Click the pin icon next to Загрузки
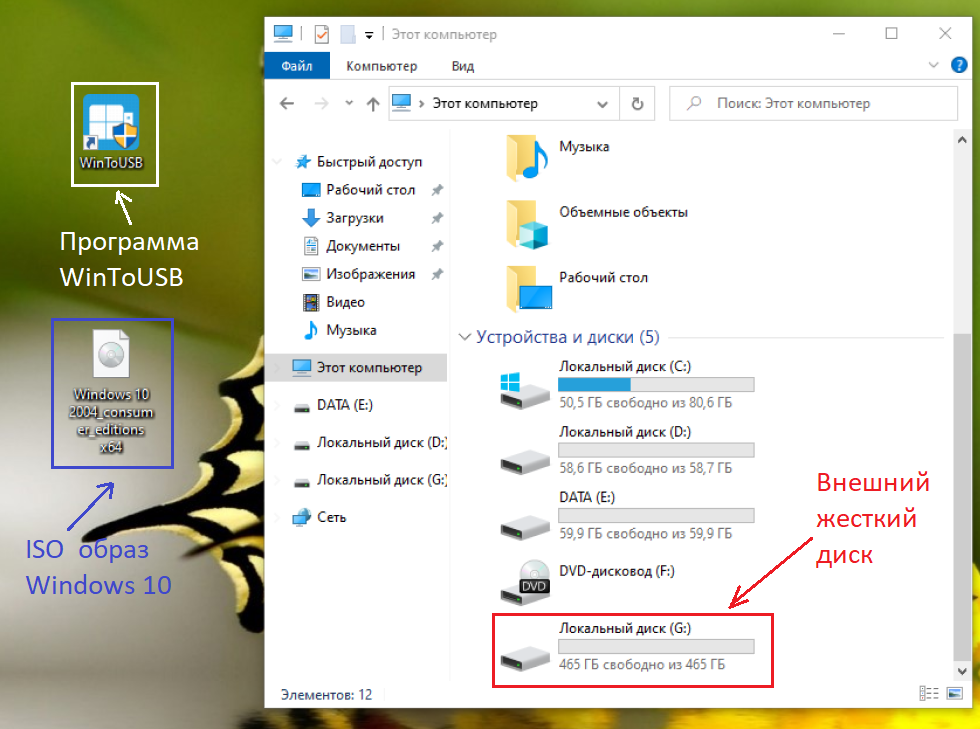Image resolution: width=980 pixels, height=729 pixels. pyautogui.click(x=437, y=218)
